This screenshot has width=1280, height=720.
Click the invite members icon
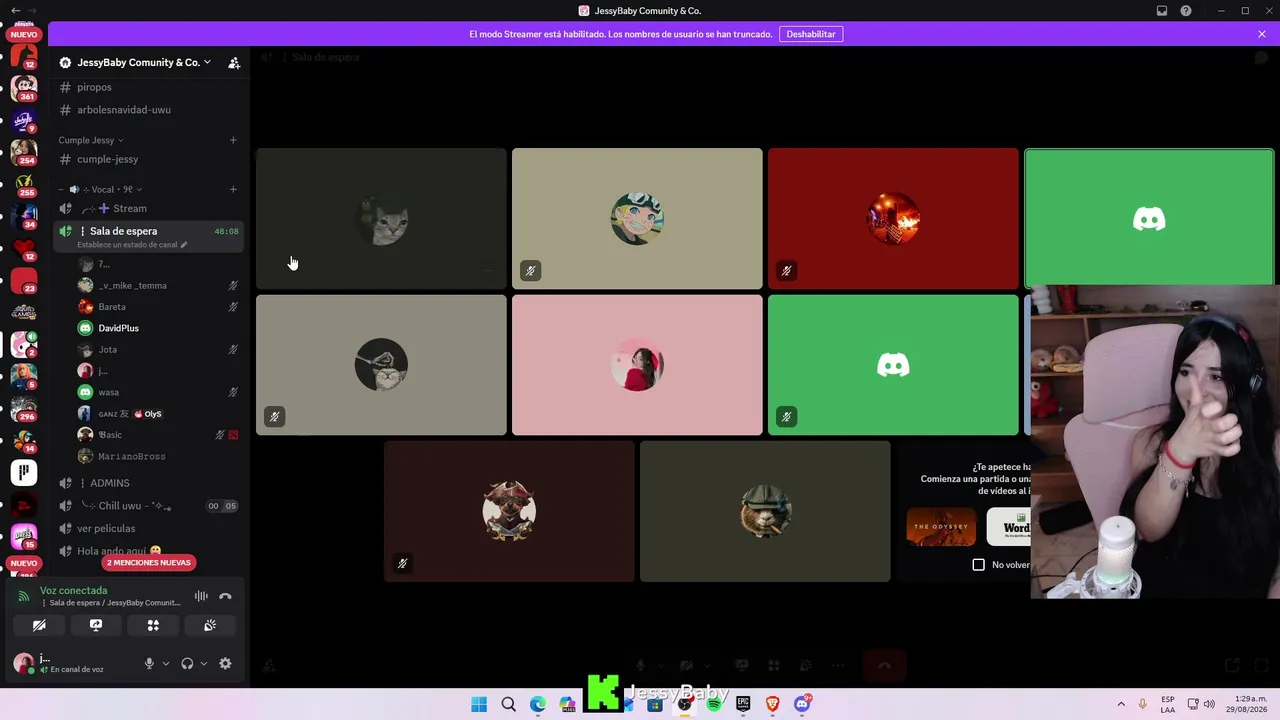pos(234,63)
